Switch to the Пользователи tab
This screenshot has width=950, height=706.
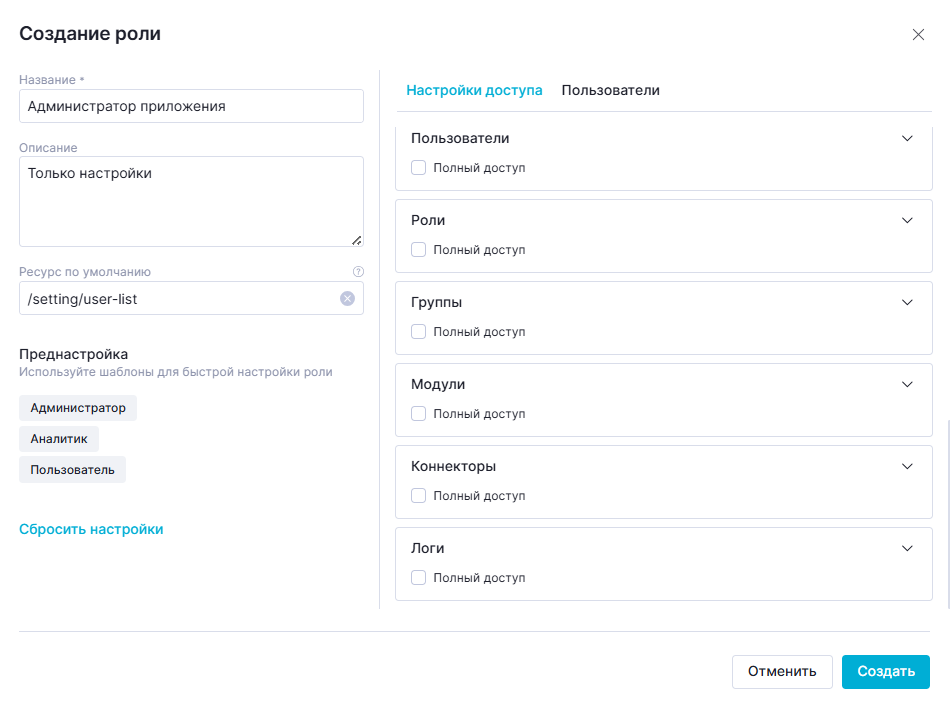(x=610, y=90)
